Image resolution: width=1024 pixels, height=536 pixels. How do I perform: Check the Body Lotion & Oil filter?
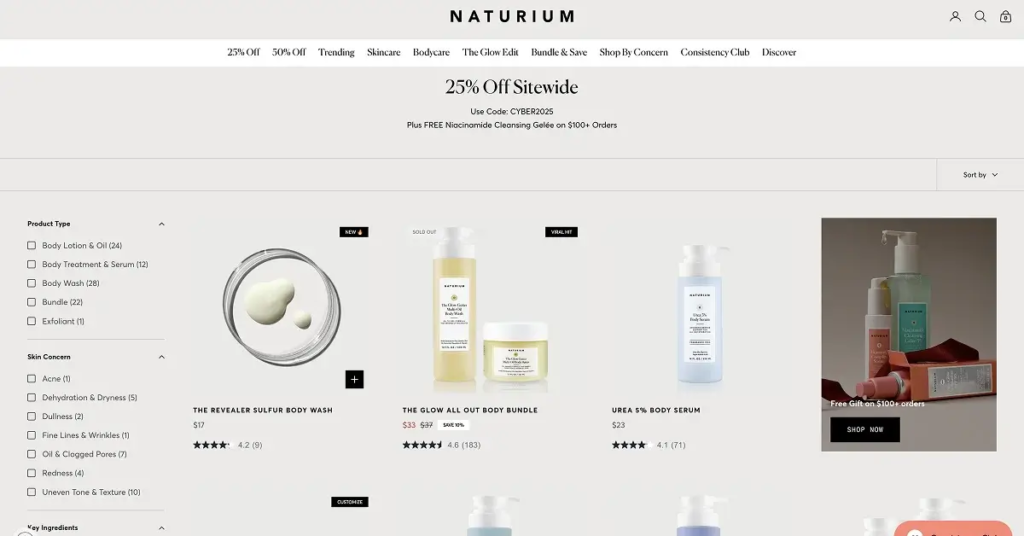(31, 245)
